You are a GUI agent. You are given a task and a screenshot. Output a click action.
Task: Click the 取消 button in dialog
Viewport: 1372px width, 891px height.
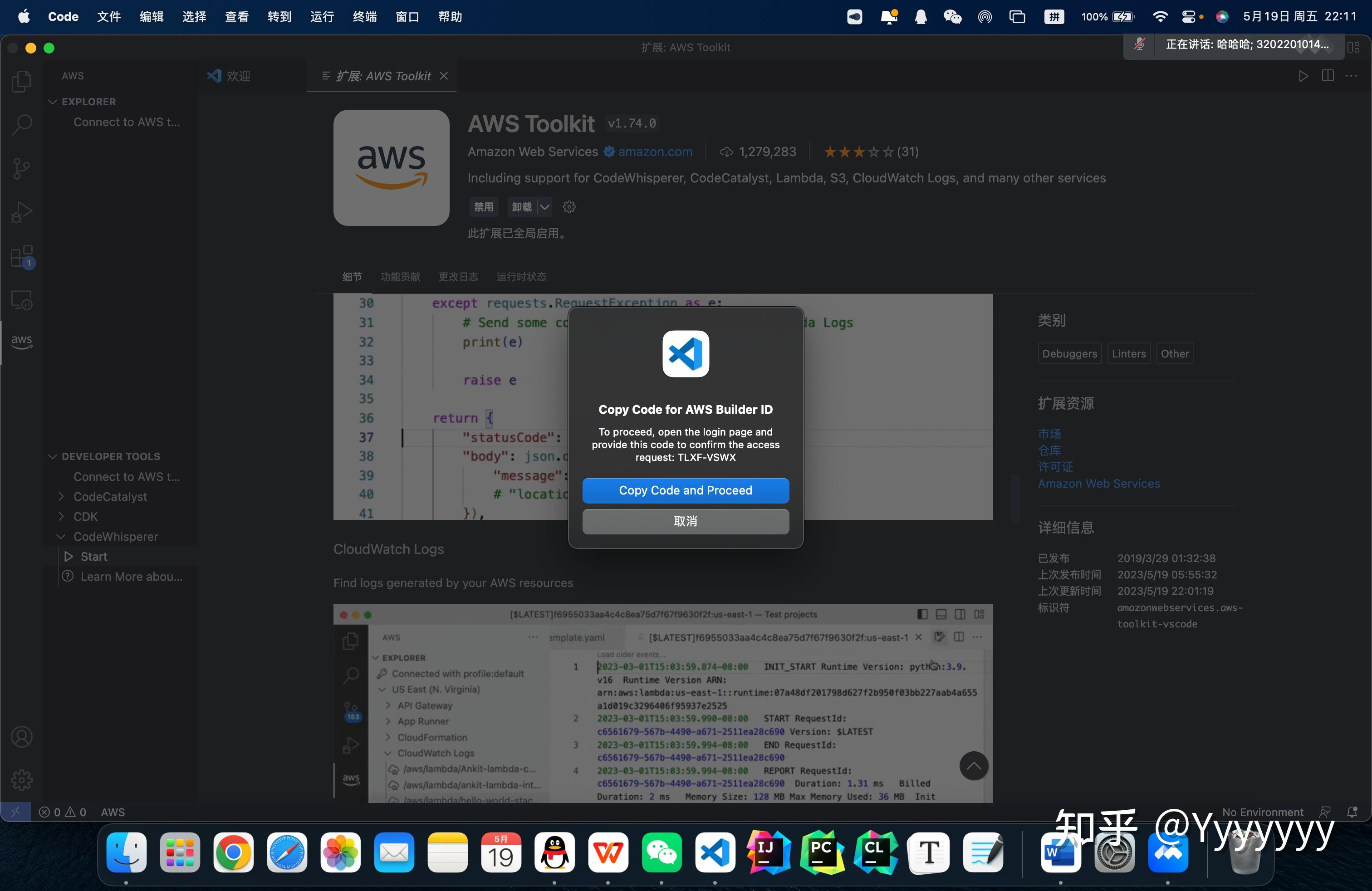tap(686, 522)
